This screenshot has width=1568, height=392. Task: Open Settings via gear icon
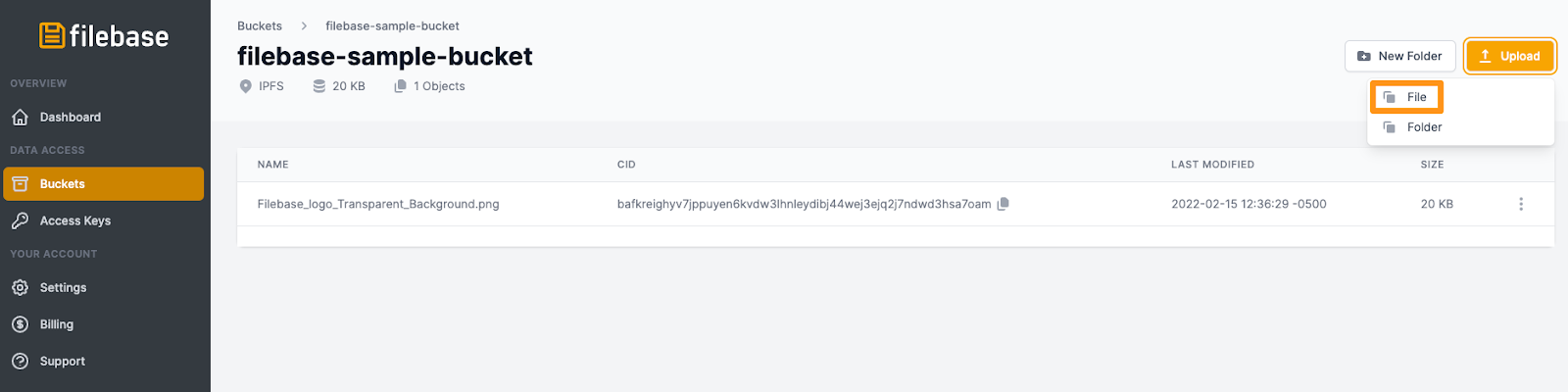tap(20, 288)
